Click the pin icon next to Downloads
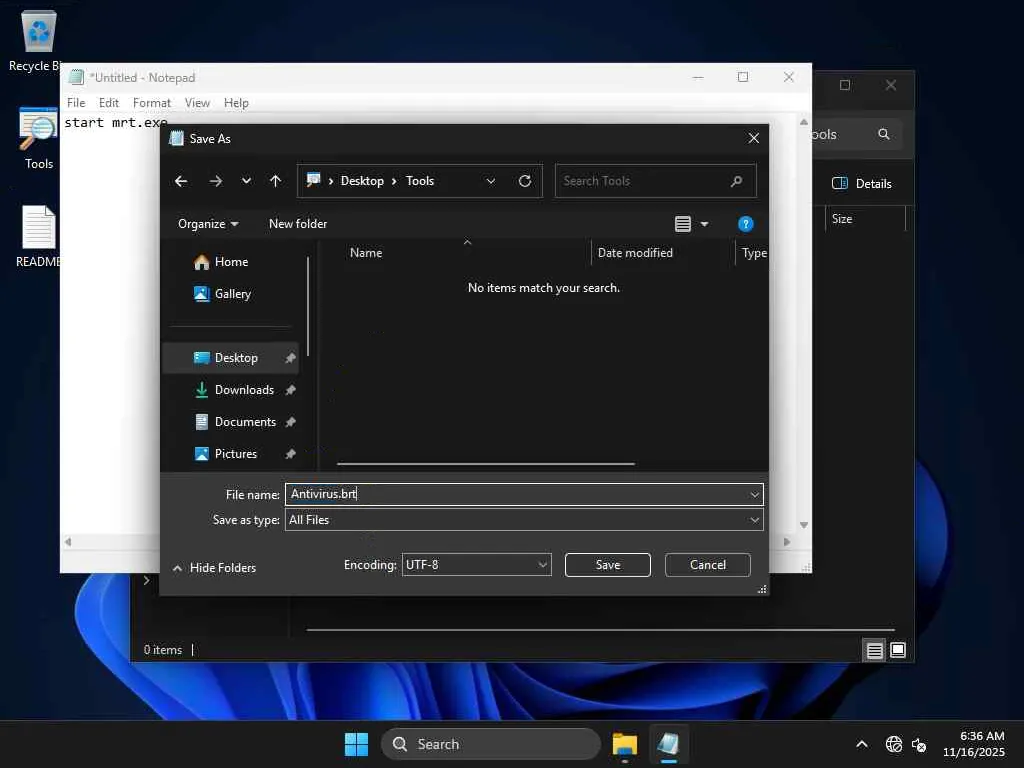This screenshot has width=1024, height=768. [290, 390]
